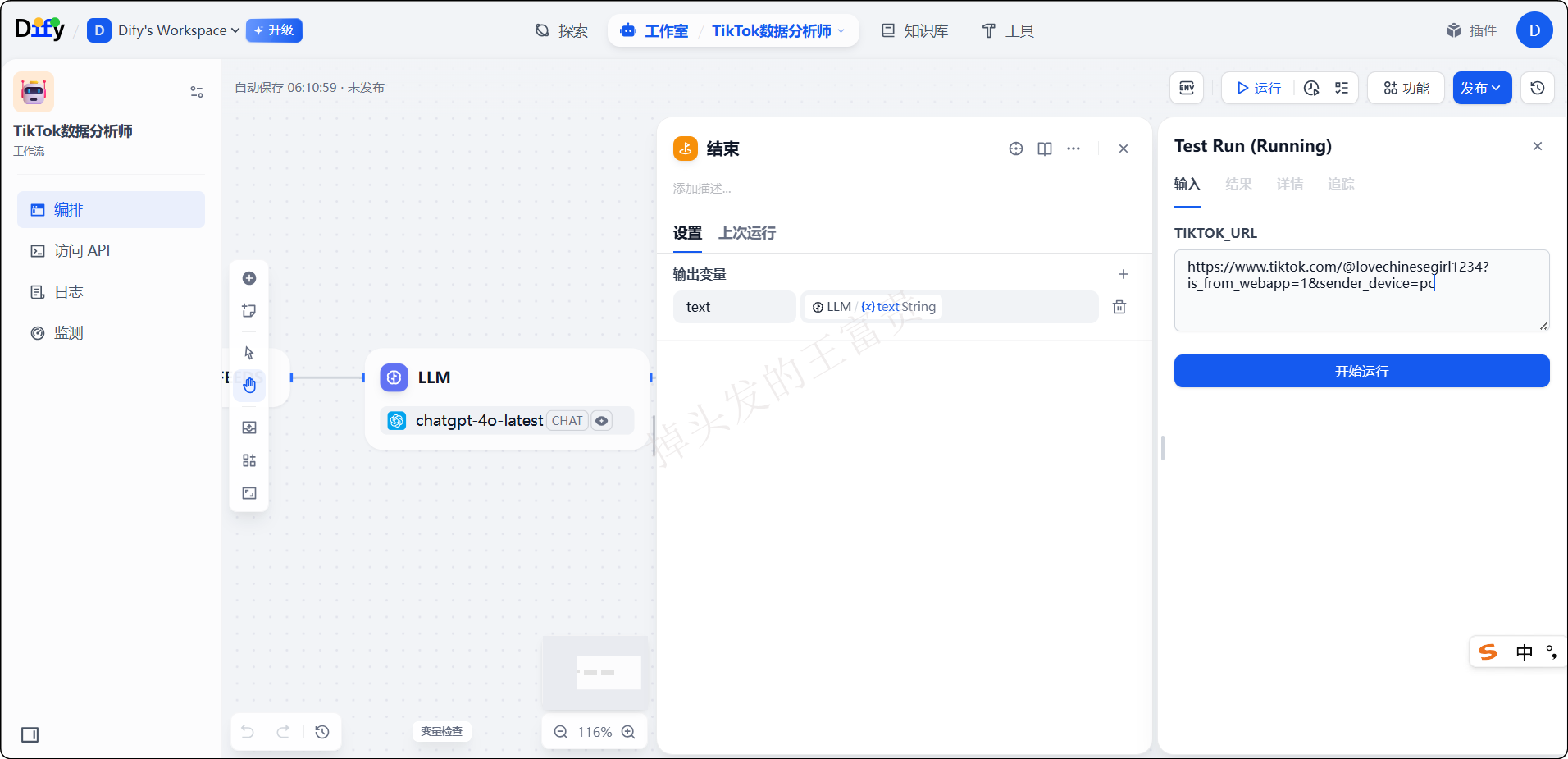
Task: Add node with plus icon in canvas toolbar
Action: pos(249,278)
